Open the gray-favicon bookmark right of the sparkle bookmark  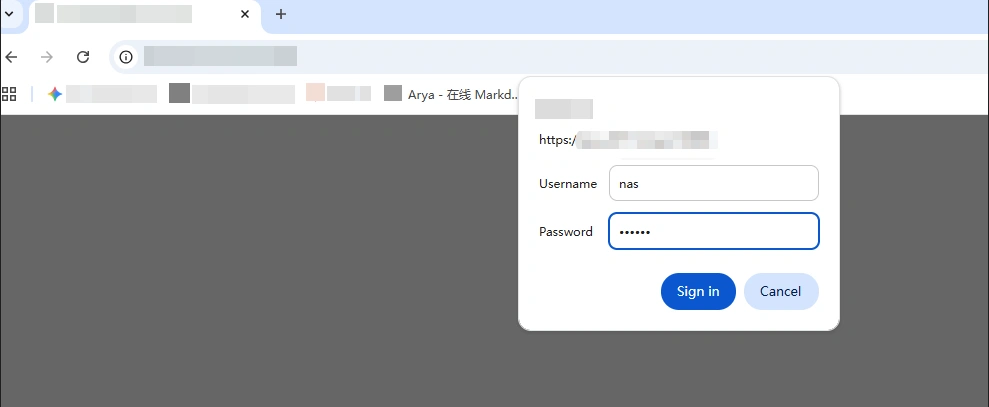coord(231,94)
